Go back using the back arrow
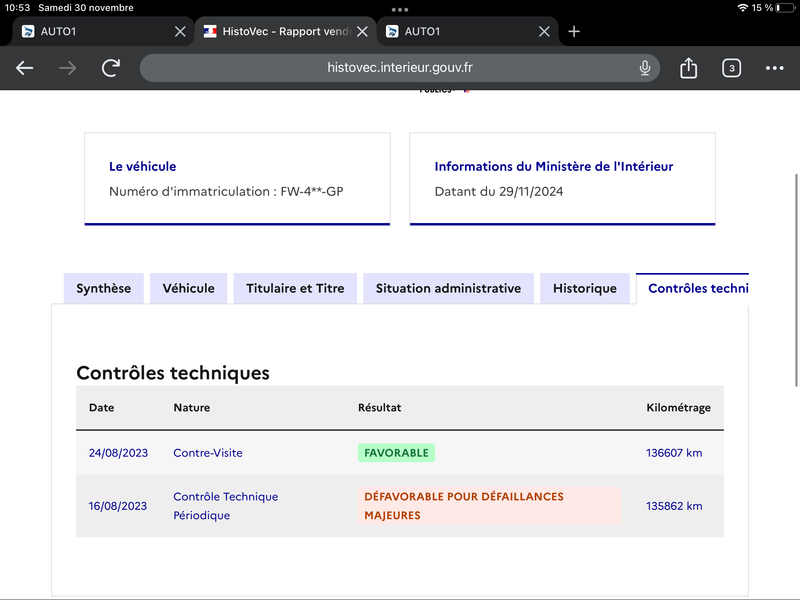This screenshot has height=600, width=800. pyautogui.click(x=24, y=68)
